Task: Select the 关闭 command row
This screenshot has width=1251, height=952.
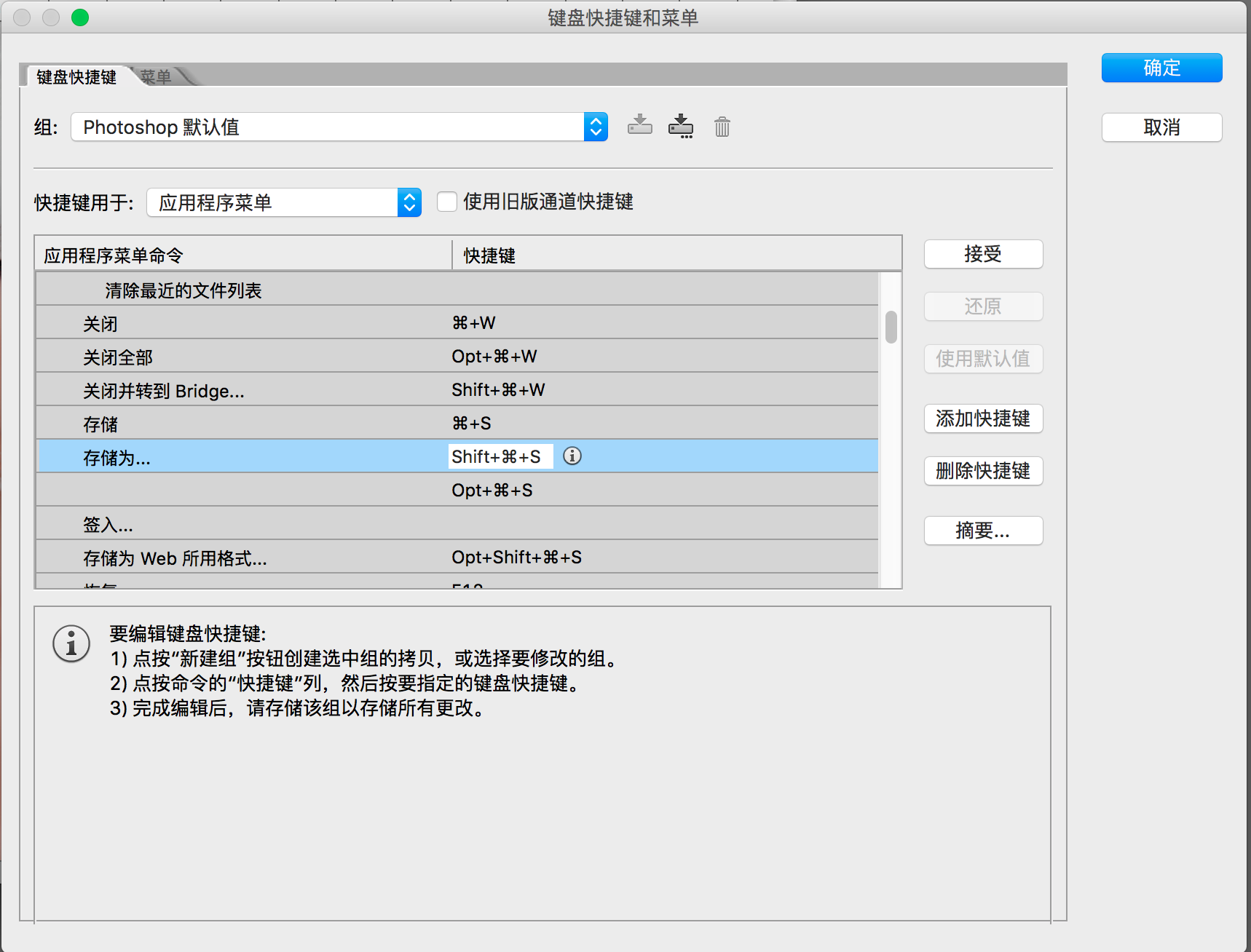Action: [x=457, y=322]
